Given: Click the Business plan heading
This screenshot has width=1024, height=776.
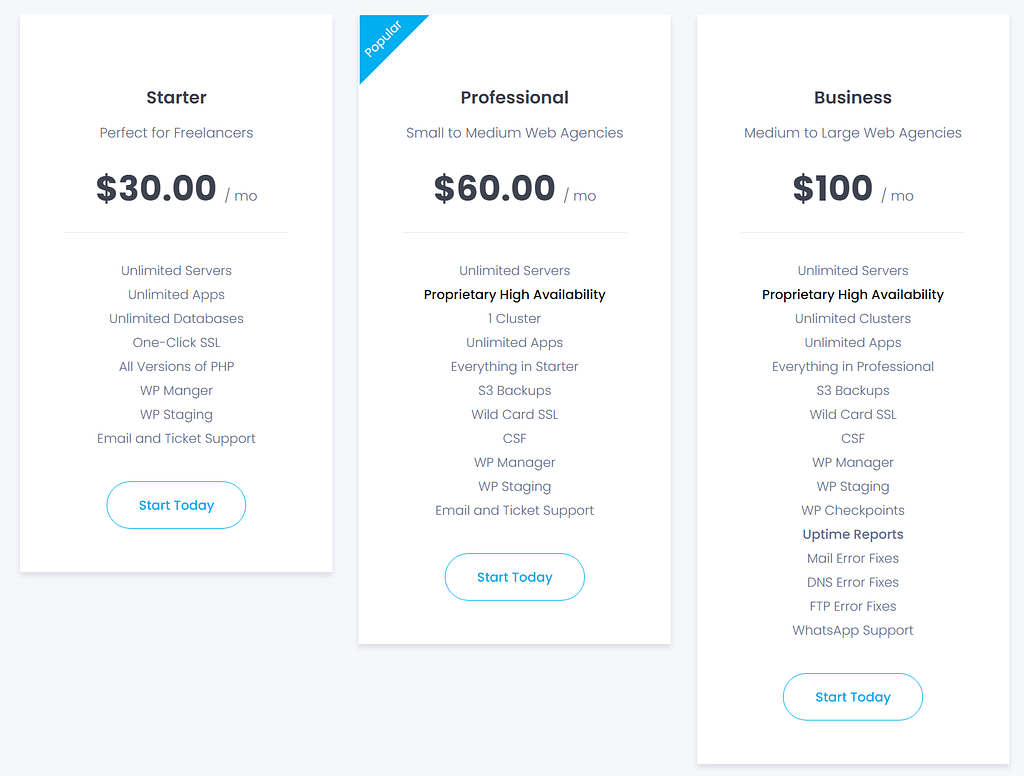Looking at the screenshot, I should click(x=852, y=97).
